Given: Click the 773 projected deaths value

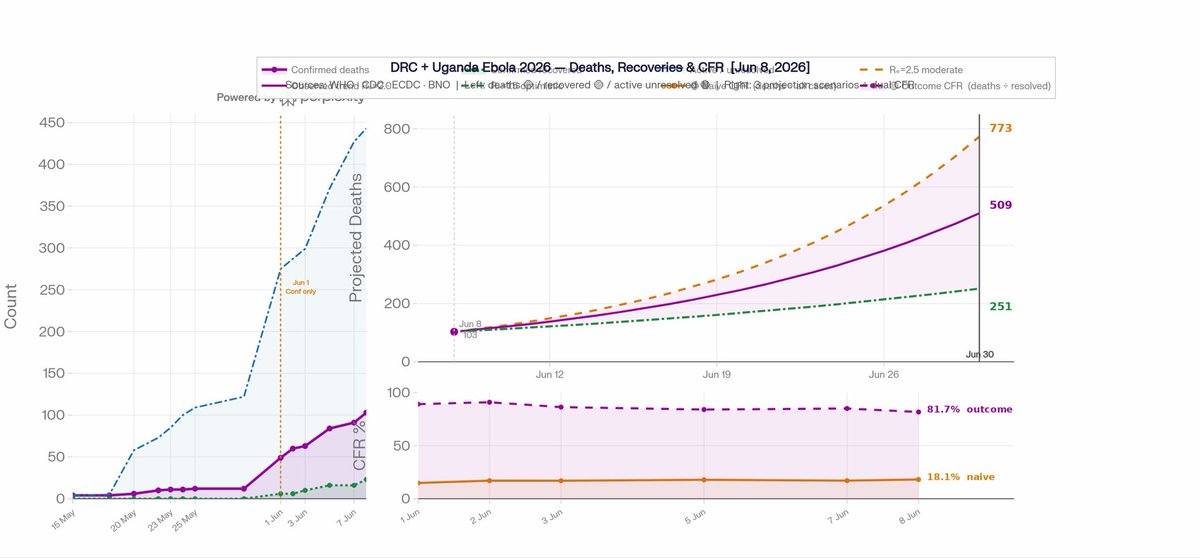Looking at the screenshot, I should tap(1001, 128).
